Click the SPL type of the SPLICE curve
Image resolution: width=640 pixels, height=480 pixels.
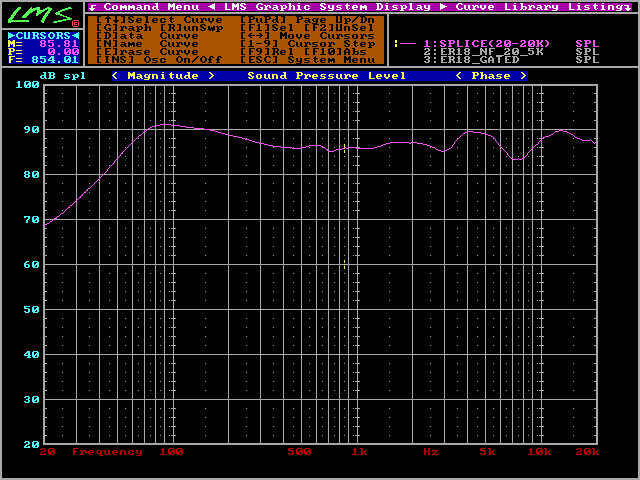587,43
